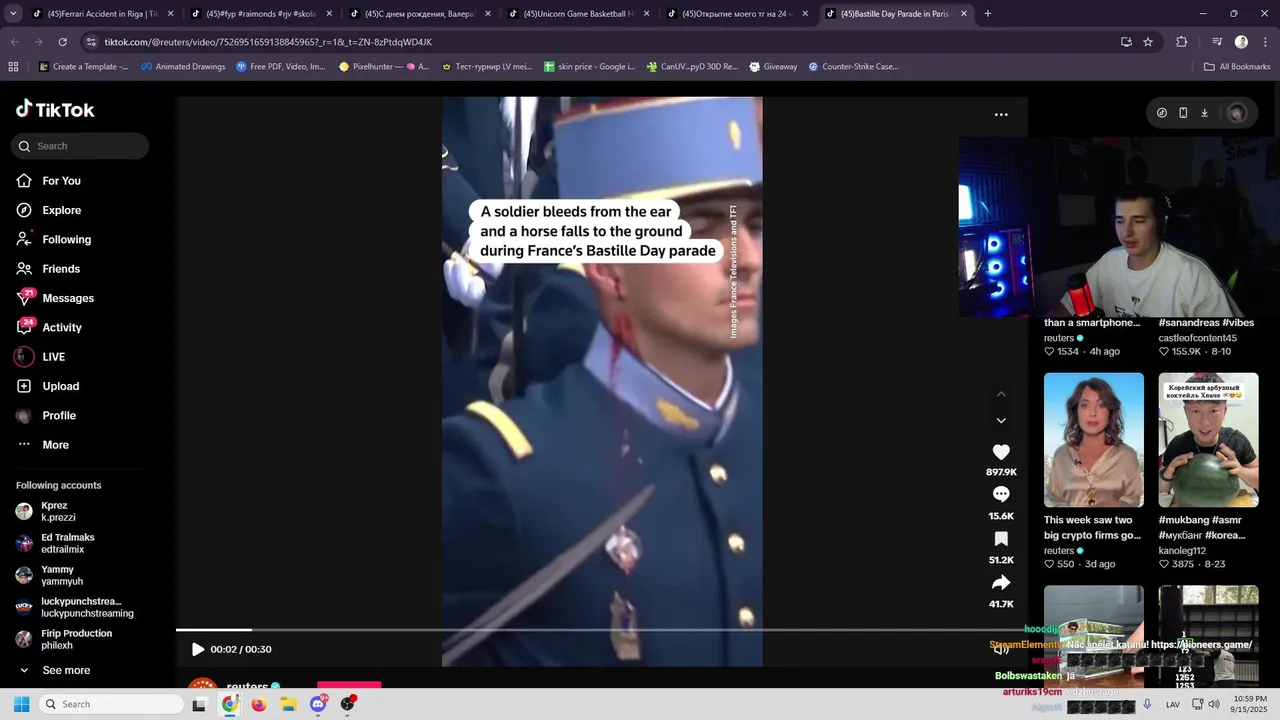The image size is (1280, 720).
Task: Reload the page
Action: tap(62, 42)
